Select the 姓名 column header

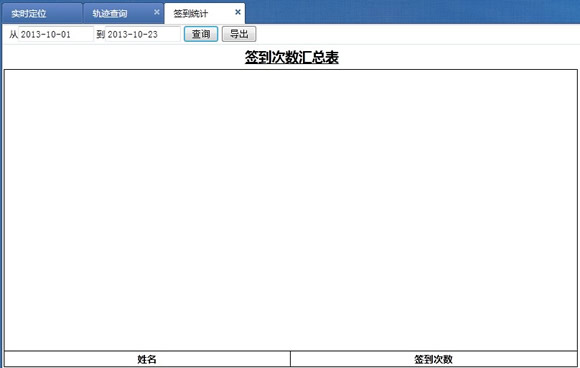tap(147, 359)
